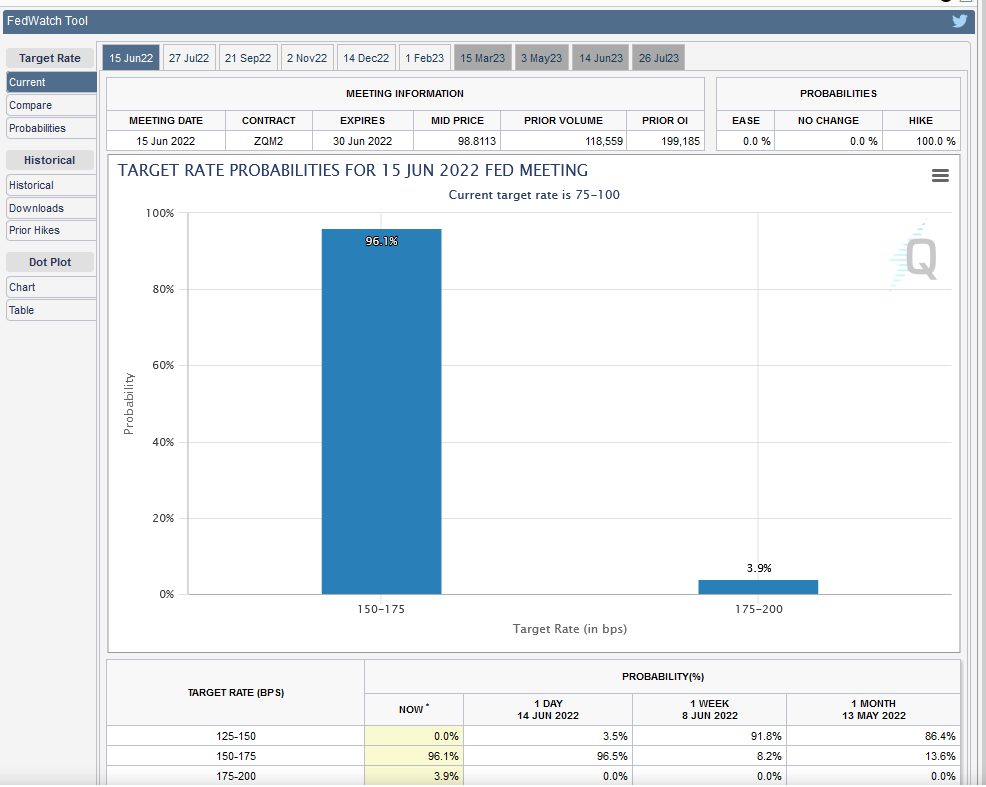This screenshot has height=787, width=986.
Task: Click the Dot Plot section header
Action: tap(50, 262)
